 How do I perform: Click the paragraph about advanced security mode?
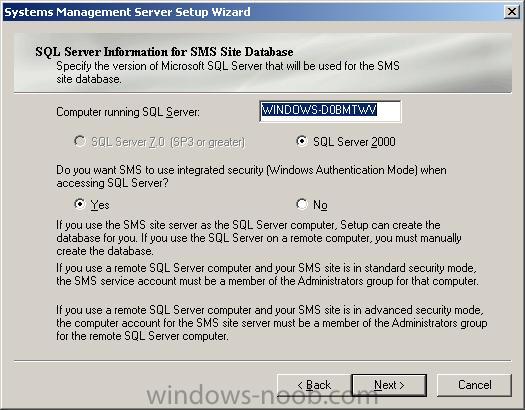pyautogui.click(x=272, y=323)
